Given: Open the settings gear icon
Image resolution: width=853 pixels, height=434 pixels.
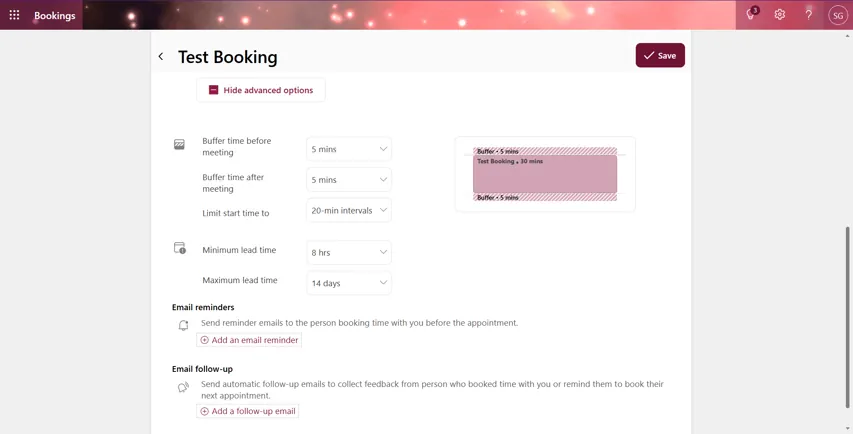Looking at the screenshot, I should pos(780,15).
